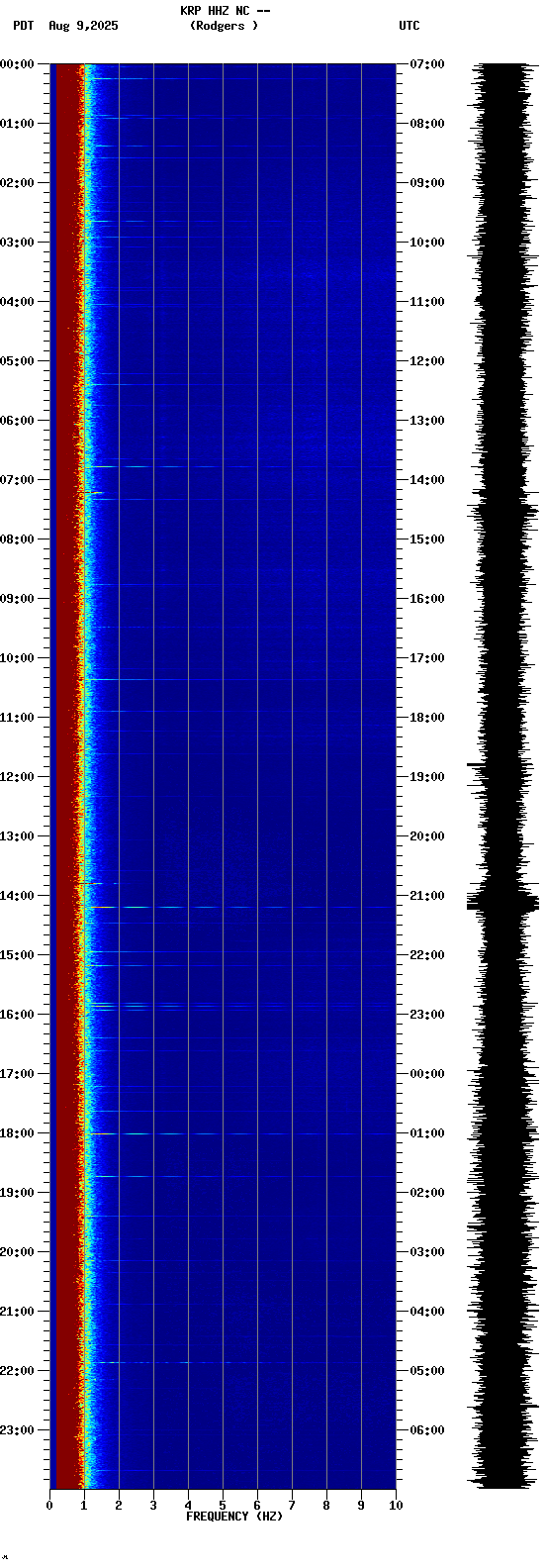546x1568 pixels.
Task: Select the '(Rodgers )' station name text
Action: 224,26
